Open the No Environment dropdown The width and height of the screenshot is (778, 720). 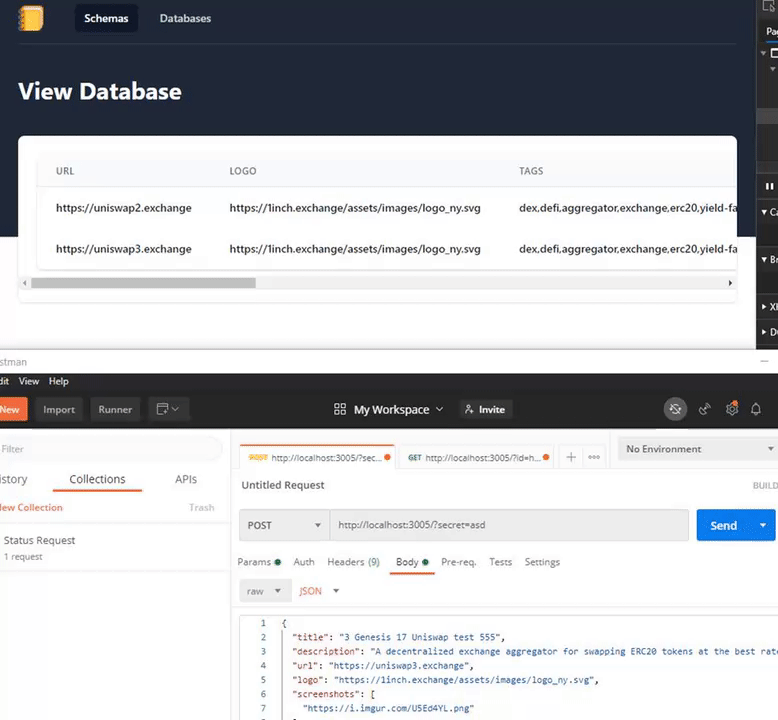(699, 449)
